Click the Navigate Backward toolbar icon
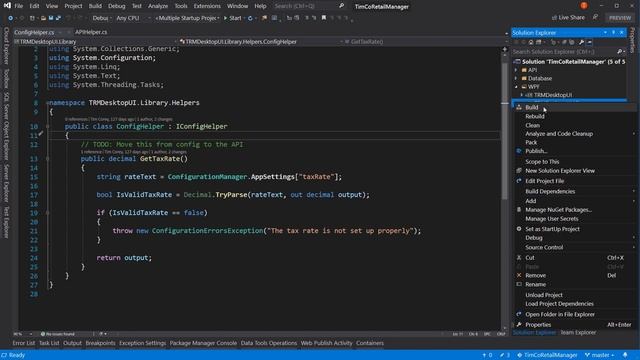Viewport: 640px width, 360px height. (10, 18)
